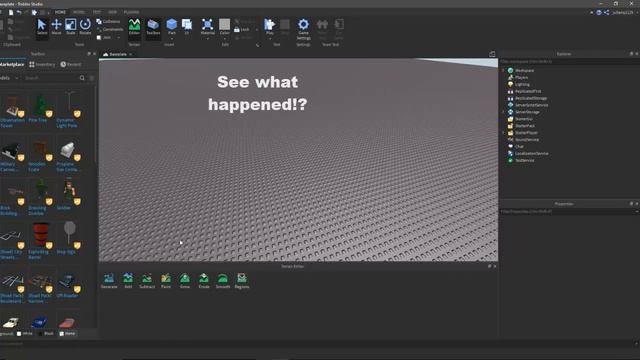The image size is (640, 360).
Task: Select the Paint terrain tool
Action: point(166,281)
